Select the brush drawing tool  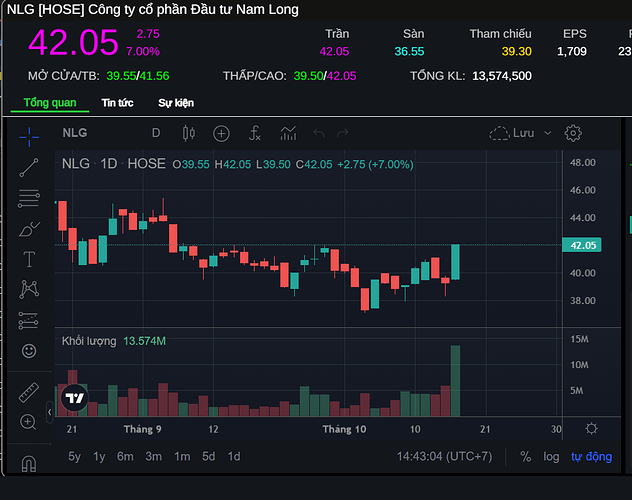[x=29, y=229]
